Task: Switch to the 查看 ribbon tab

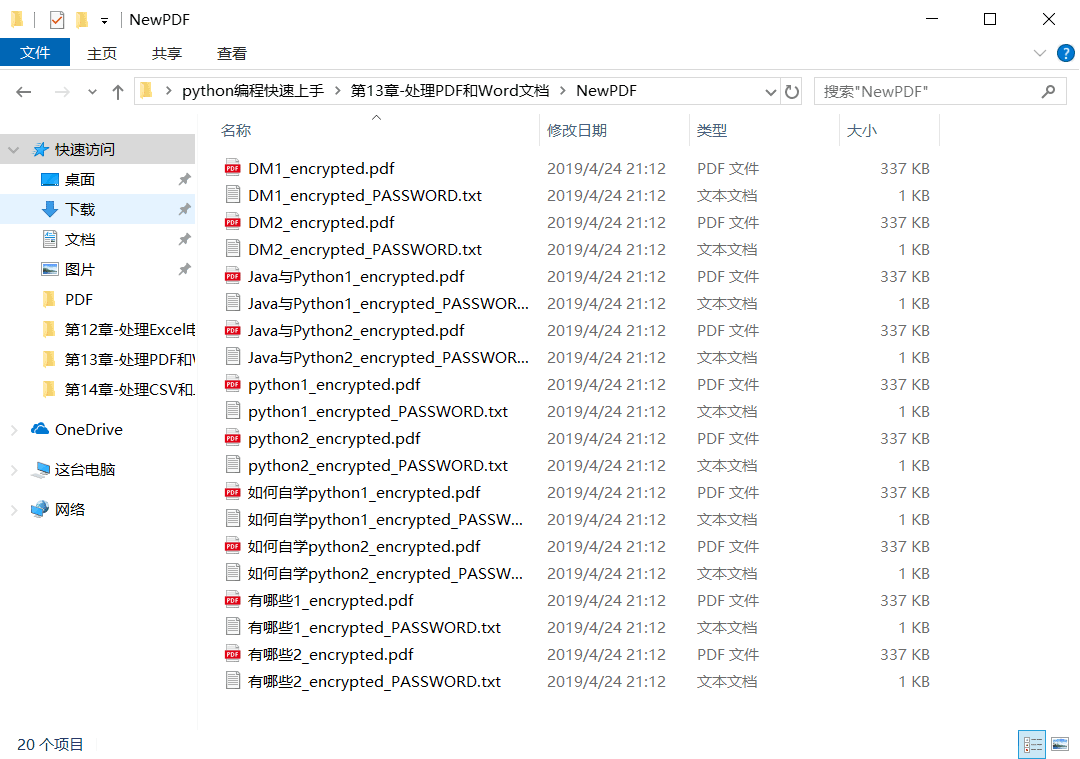Action: pyautogui.click(x=231, y=53)
